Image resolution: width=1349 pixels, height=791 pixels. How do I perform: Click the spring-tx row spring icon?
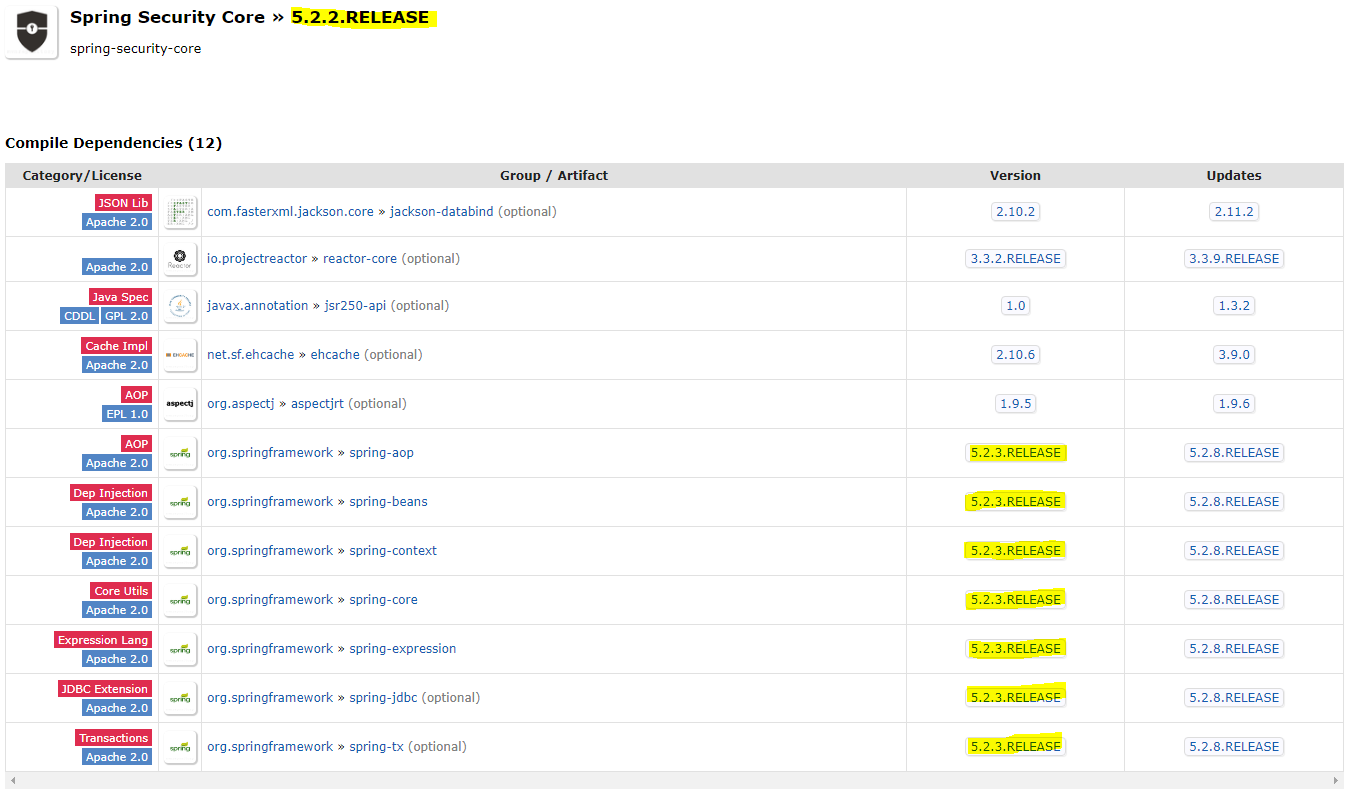(181, 747)
